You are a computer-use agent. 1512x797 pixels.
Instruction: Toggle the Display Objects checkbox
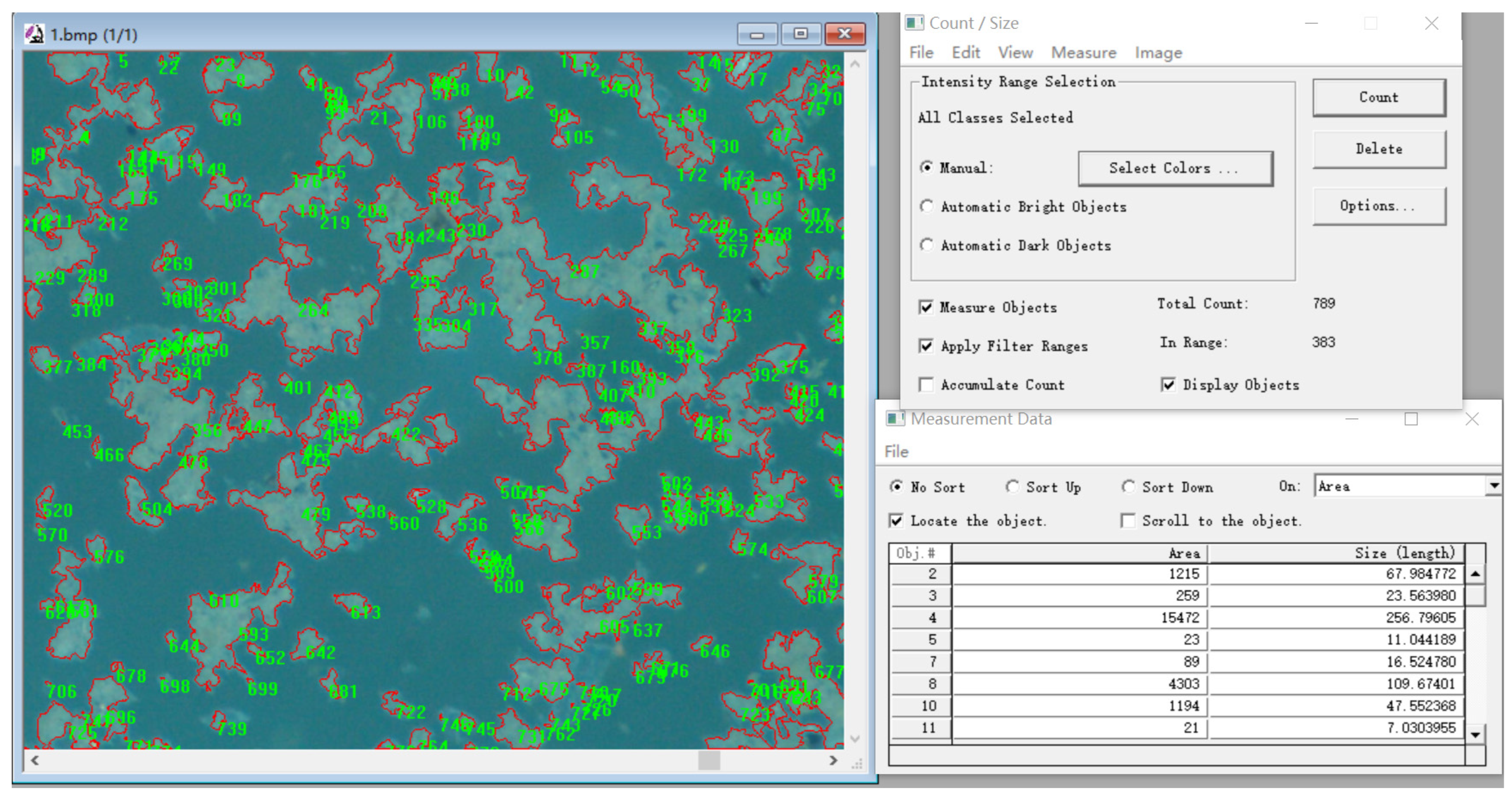(x=1168, y=384)
